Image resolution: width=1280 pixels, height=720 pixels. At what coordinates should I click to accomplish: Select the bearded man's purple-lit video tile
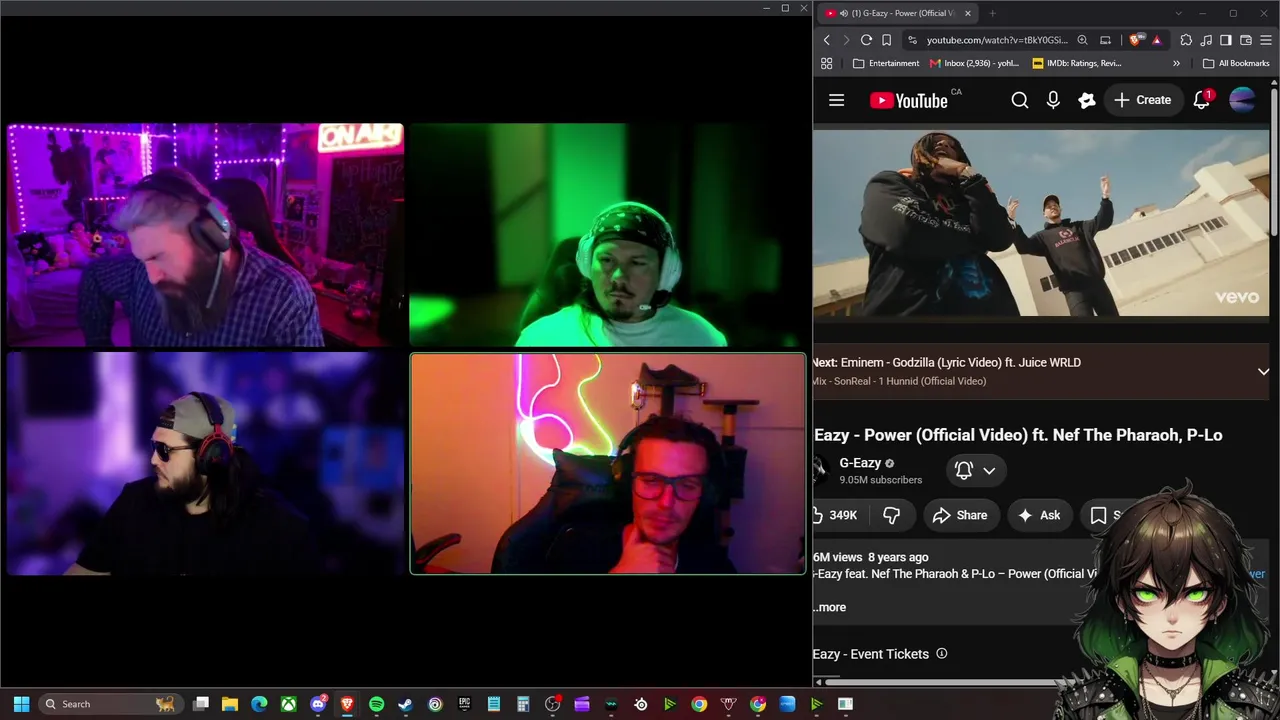pos(205,235)
